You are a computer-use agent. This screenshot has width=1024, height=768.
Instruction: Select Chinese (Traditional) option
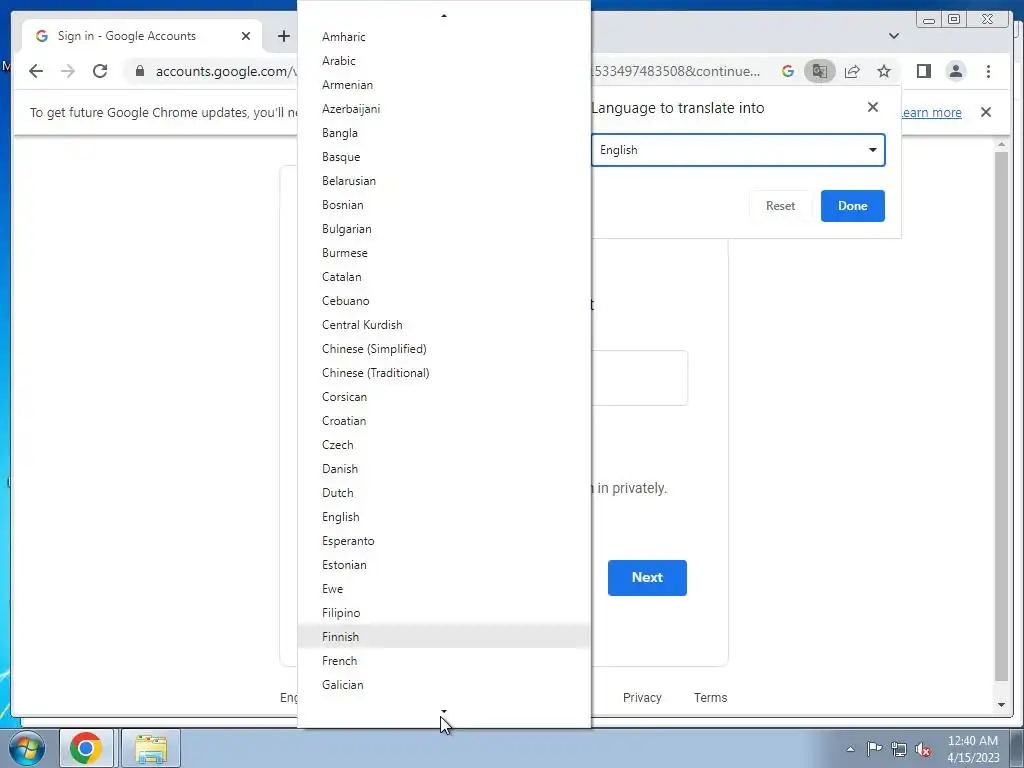tap(444, 373)
